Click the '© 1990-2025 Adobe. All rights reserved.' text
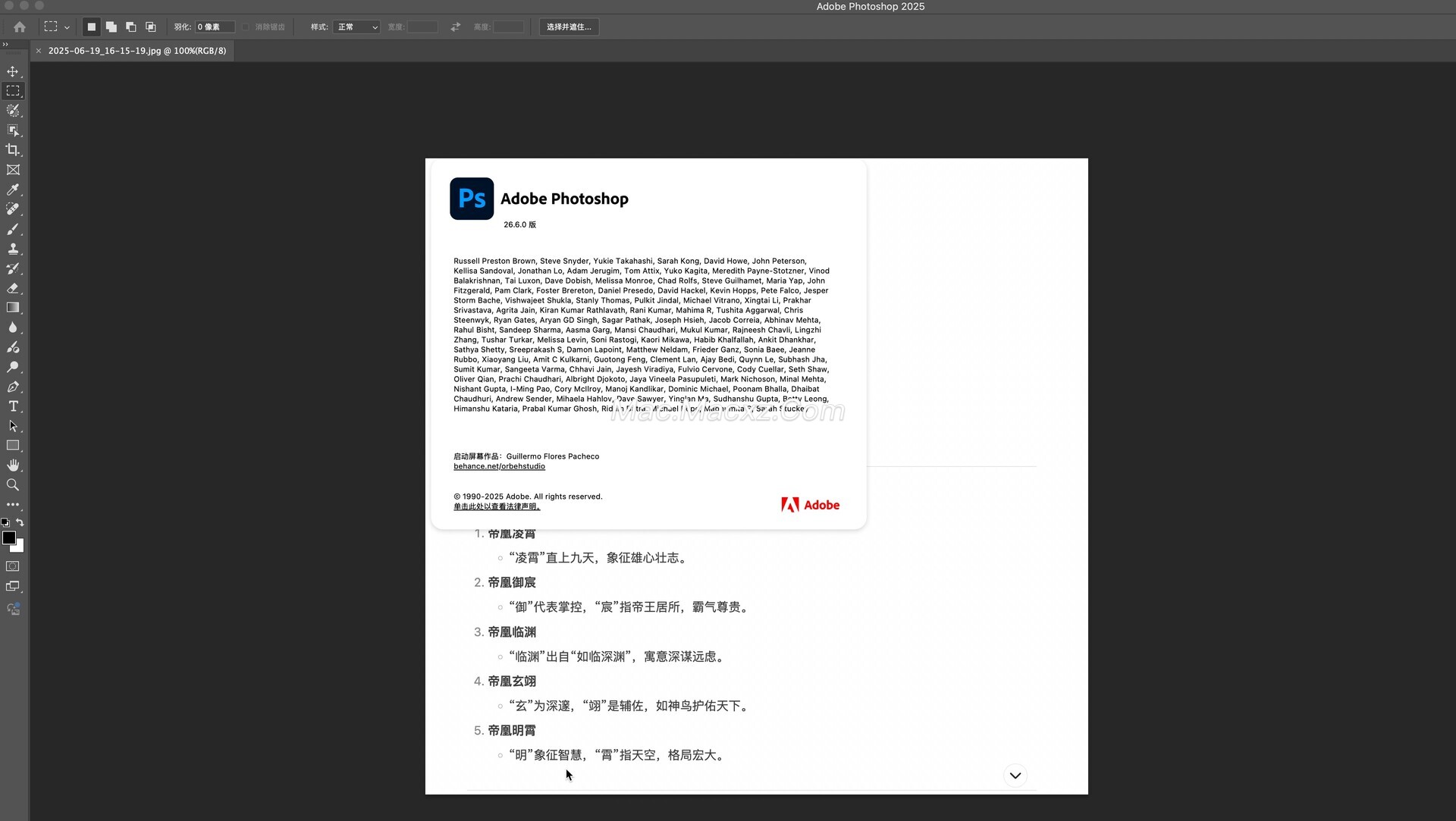The height and width of the screenshot is (821, 1456). [528, 497]
